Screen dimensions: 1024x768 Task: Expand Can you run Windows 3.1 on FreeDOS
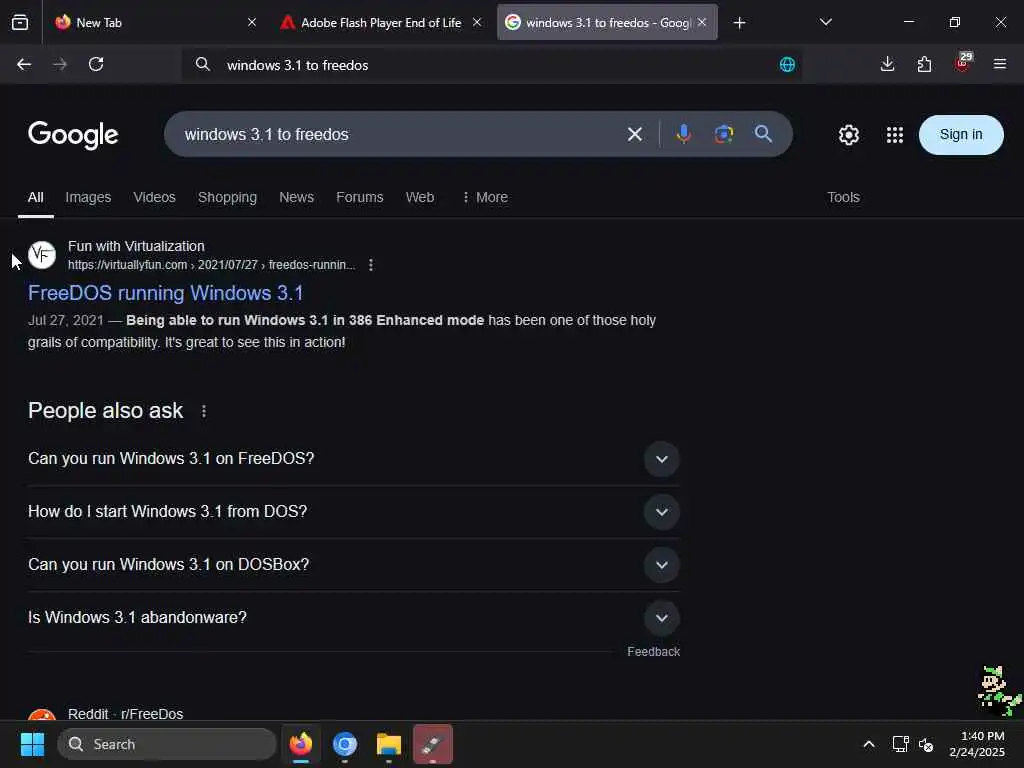[353, 458]
